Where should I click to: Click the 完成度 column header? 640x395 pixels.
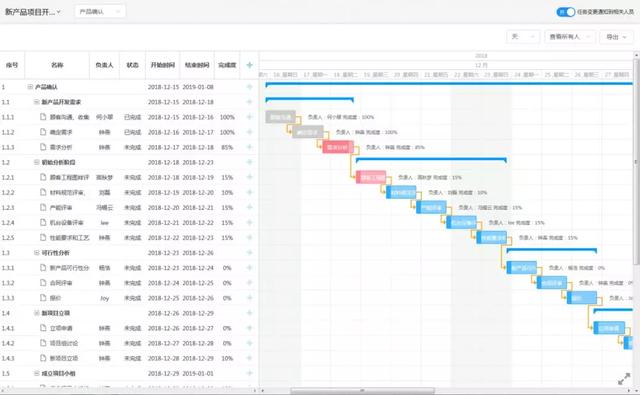(227, 65)
